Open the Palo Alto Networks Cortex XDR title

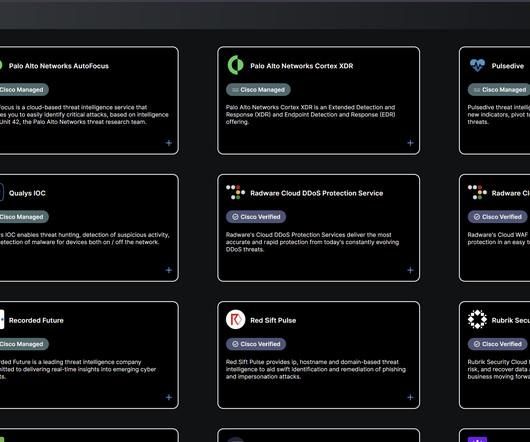302,66
